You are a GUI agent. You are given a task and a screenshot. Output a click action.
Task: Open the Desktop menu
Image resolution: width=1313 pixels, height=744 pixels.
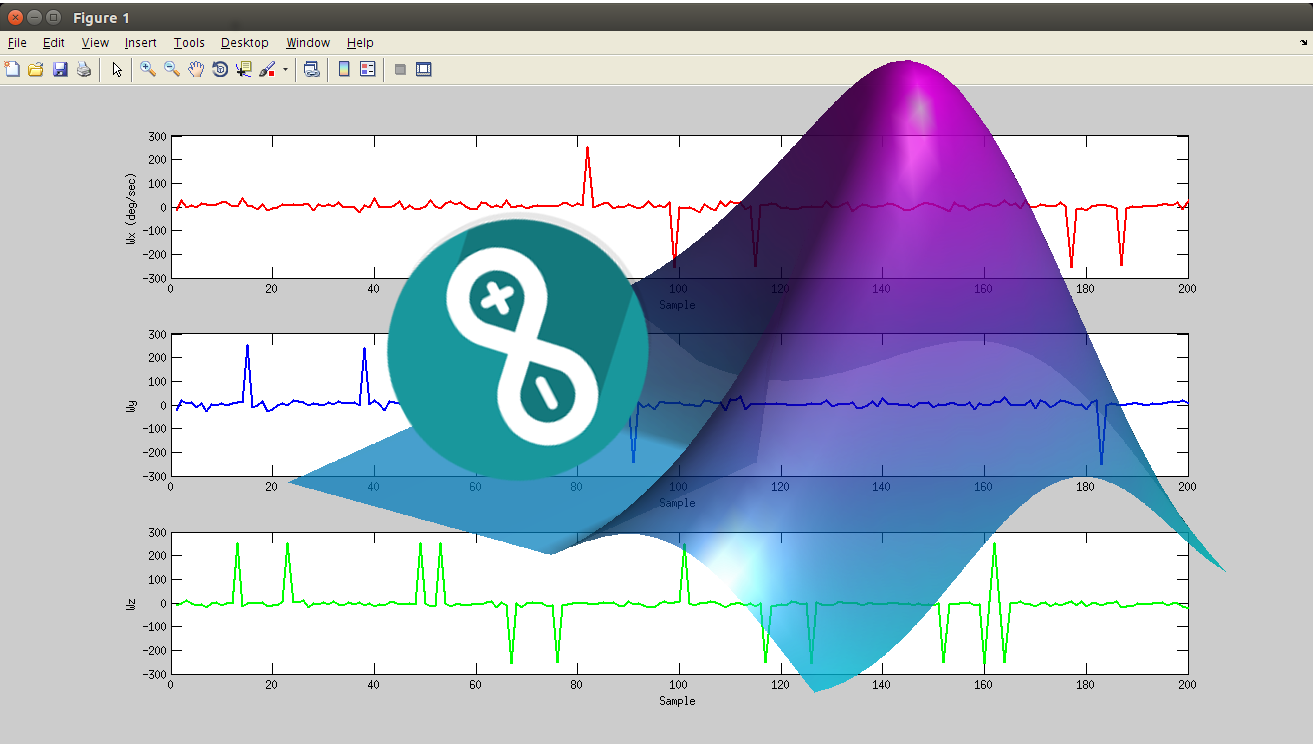(244, 42)
